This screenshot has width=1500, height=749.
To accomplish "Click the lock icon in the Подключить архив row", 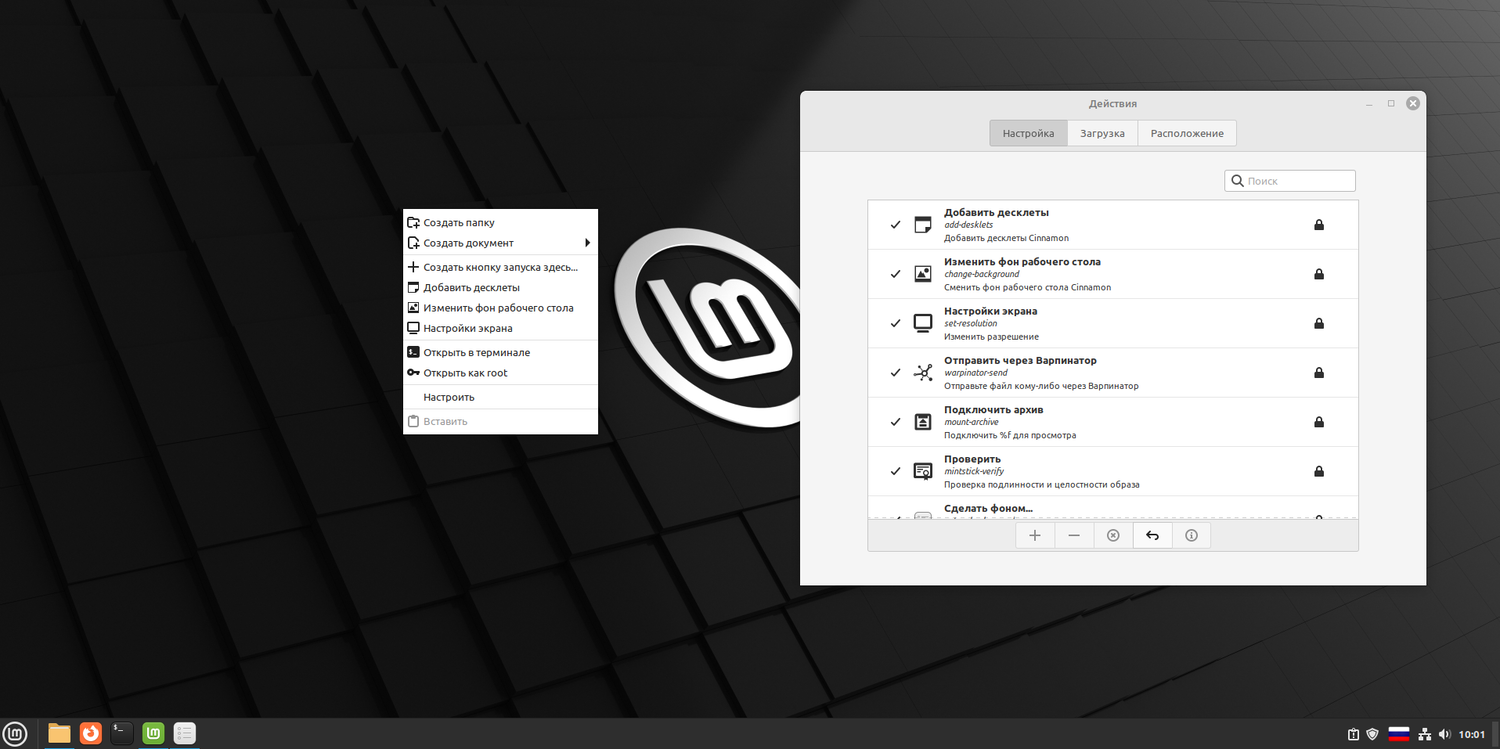I will pyautogui.click(x=1319, y=422).
